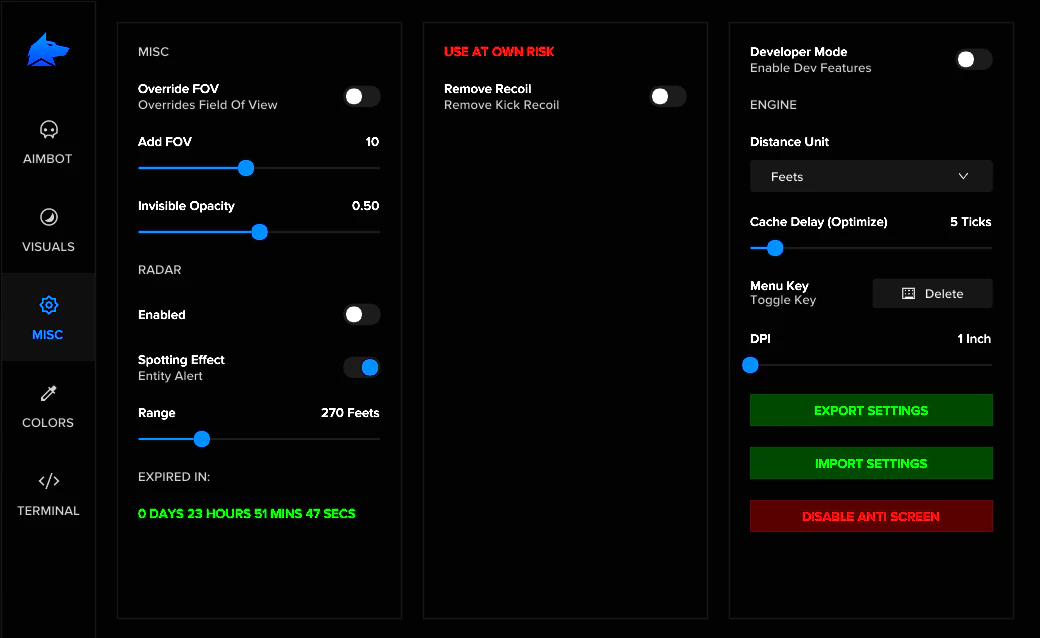
Task: Click the chevron arrow of Distance Unit
Action: coord(963,176)
